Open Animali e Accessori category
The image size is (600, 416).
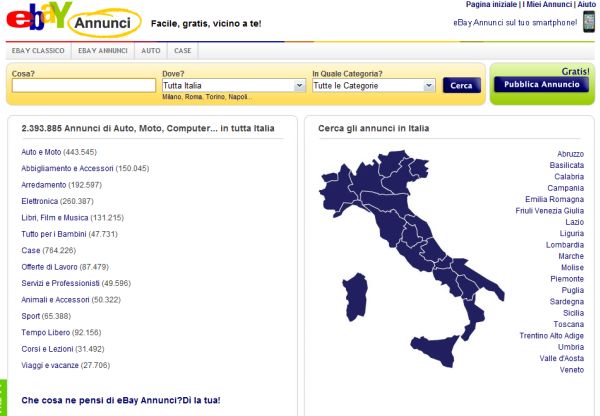(x=55, y=300)
